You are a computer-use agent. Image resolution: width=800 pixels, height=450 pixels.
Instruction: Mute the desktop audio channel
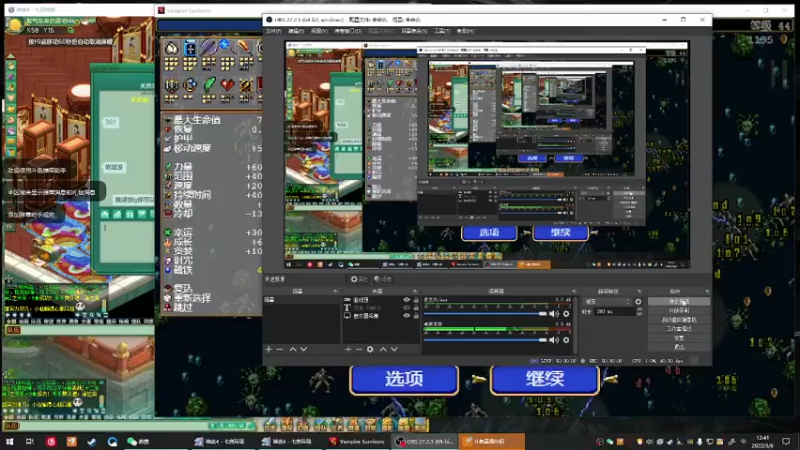(554, 340)
